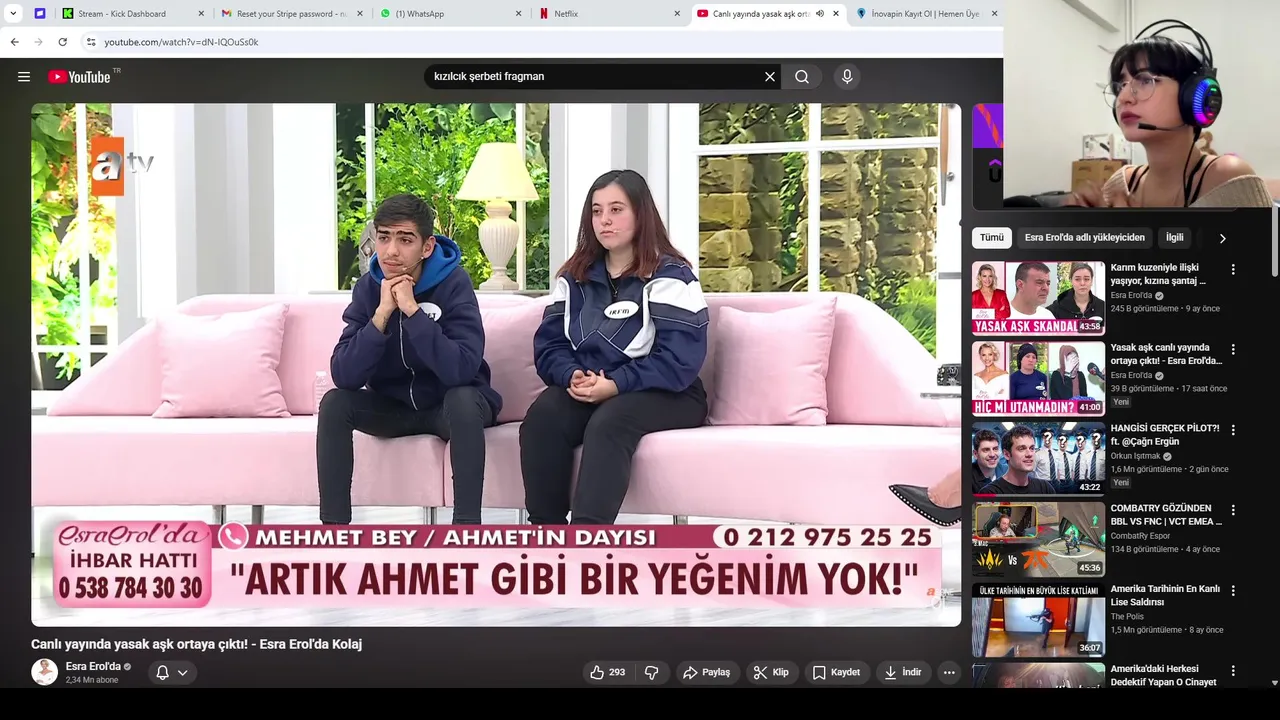
Task: Open options for Amerika'daki Herkesi Dedektif video
Action: (1233, 671)
